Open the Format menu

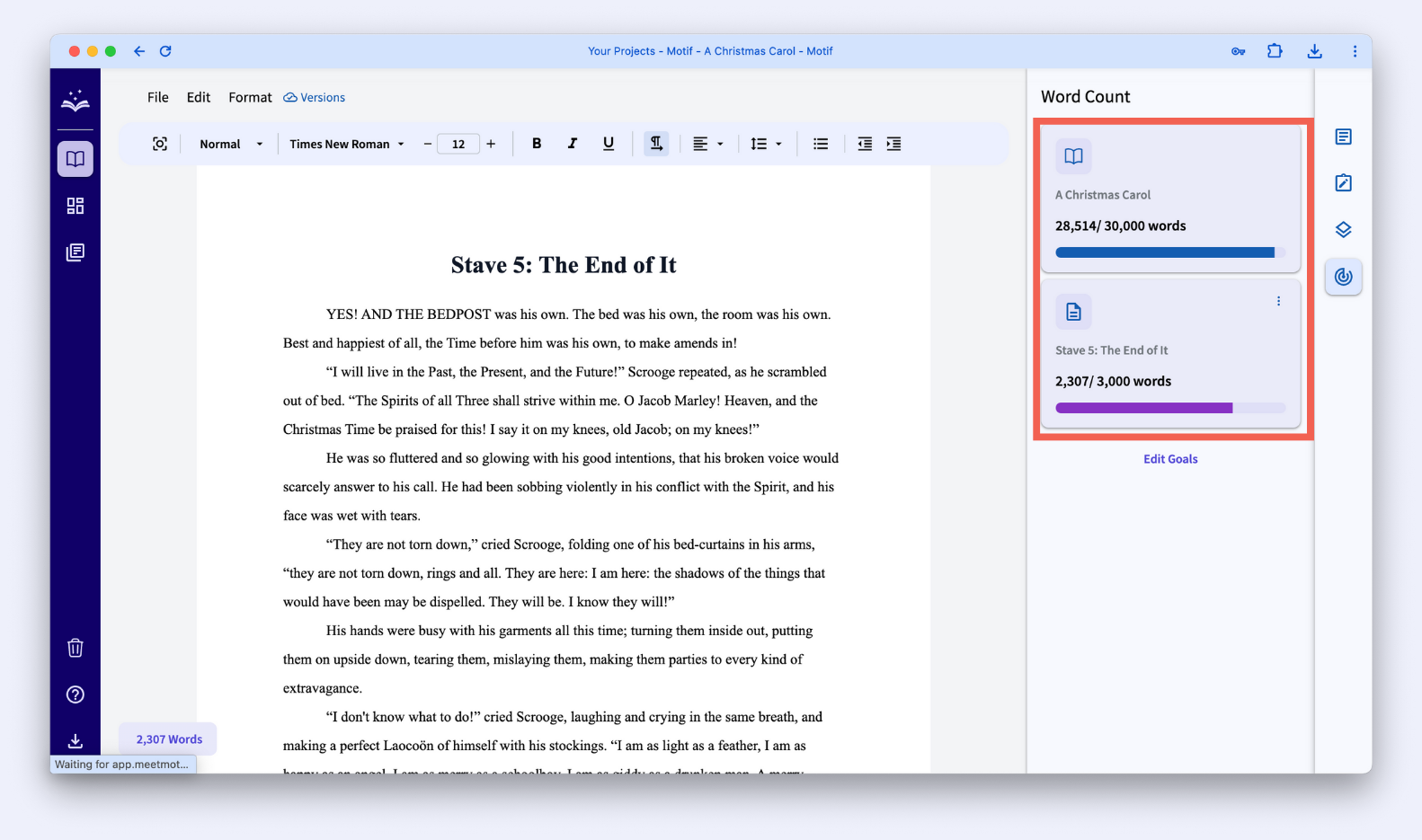pos(250,97)
